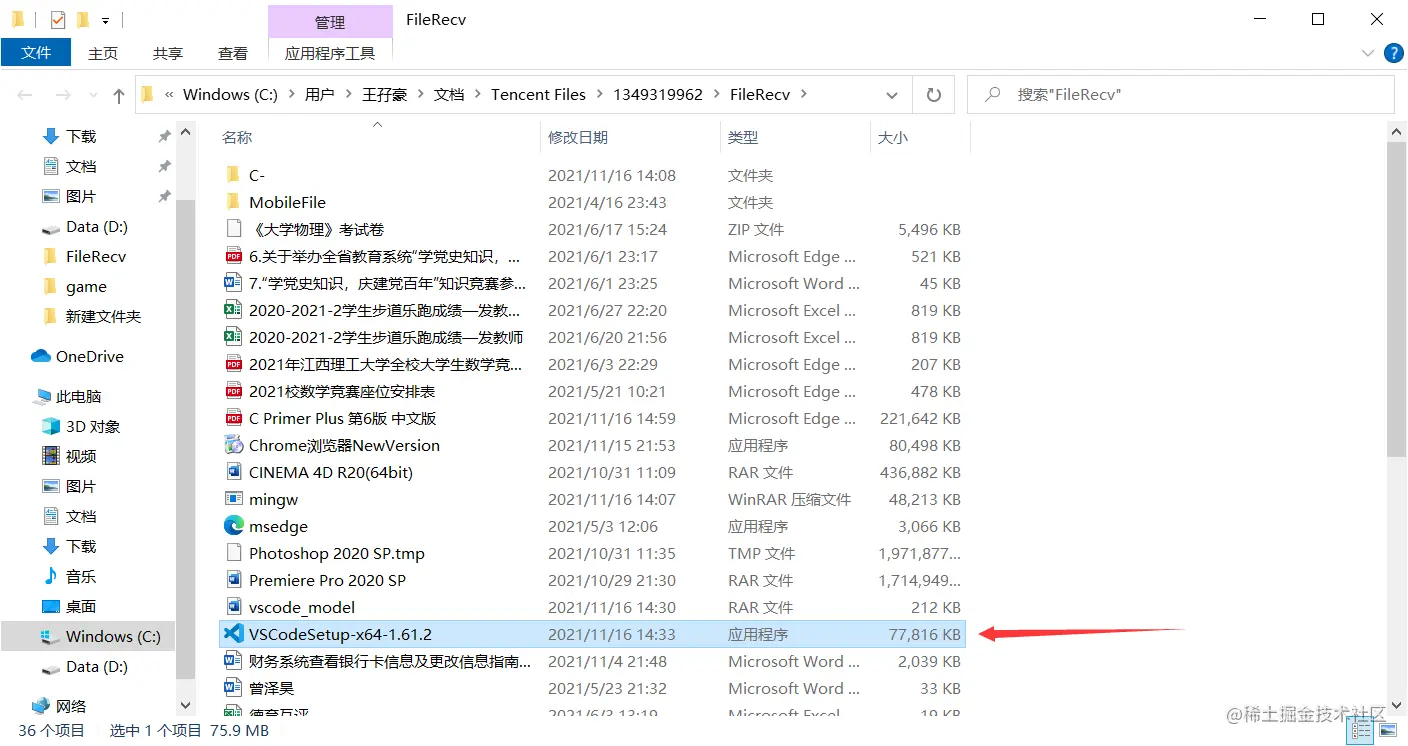The image size is (1408, 746).
Task: Open 音乐 in the navigation pane
Action: click(x=81, y=577)
